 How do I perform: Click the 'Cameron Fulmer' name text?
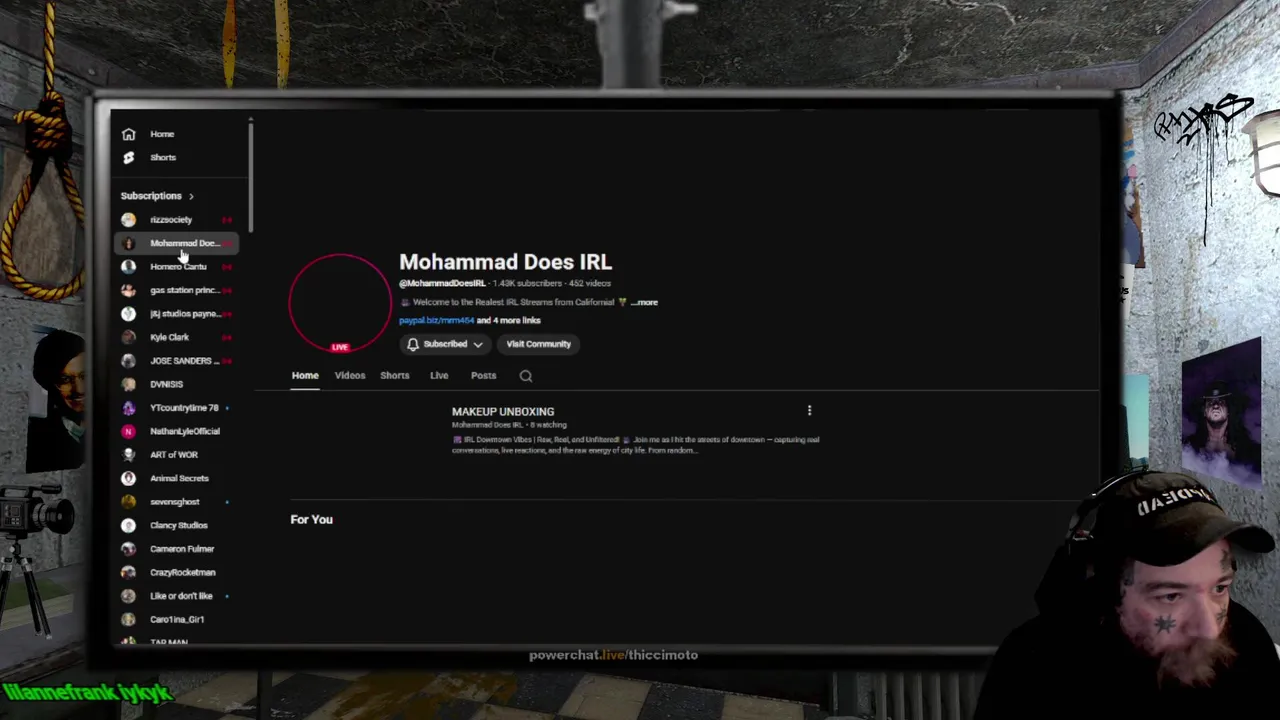(182, 548)
